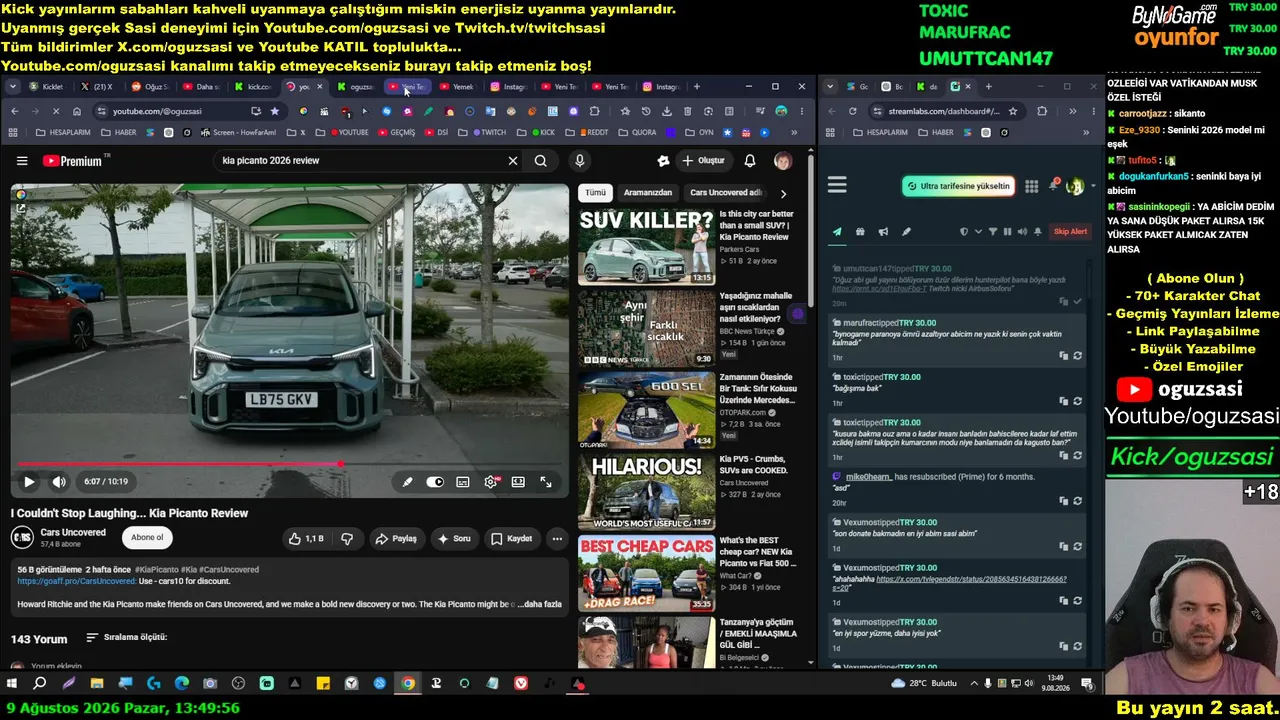Like the Kia Picanto video
Image resolution: width=1280 pixels, height=720 pixels.
tap(306, 538)
